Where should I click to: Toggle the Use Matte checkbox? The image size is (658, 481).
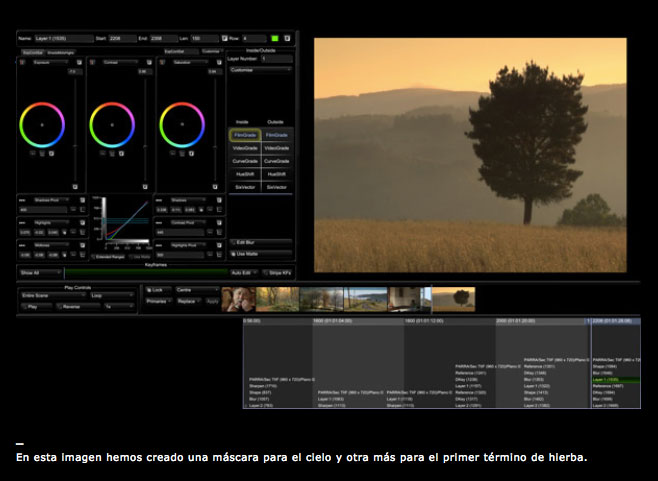click(x=233, y=254)
